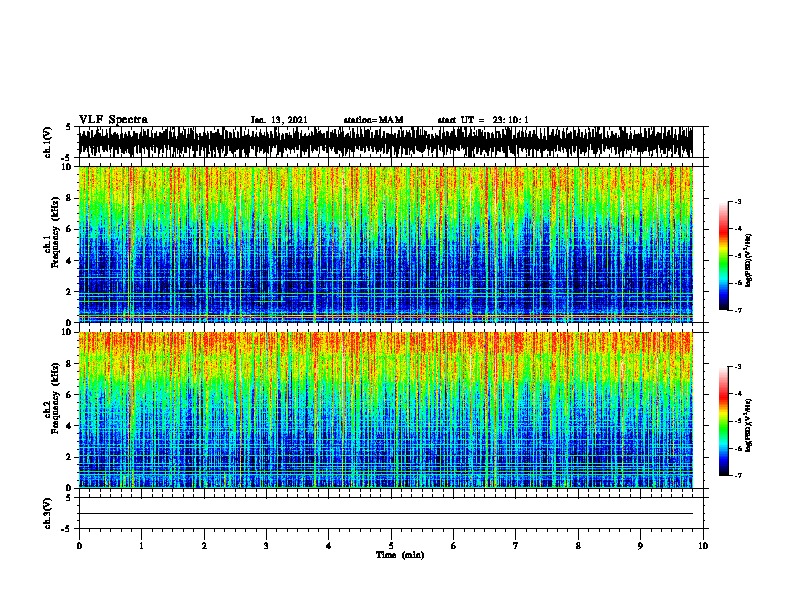Click the "-3" tick on ch.1 colorbar
The height and width of the screenshot is (612, 792).
pos(738,201)
